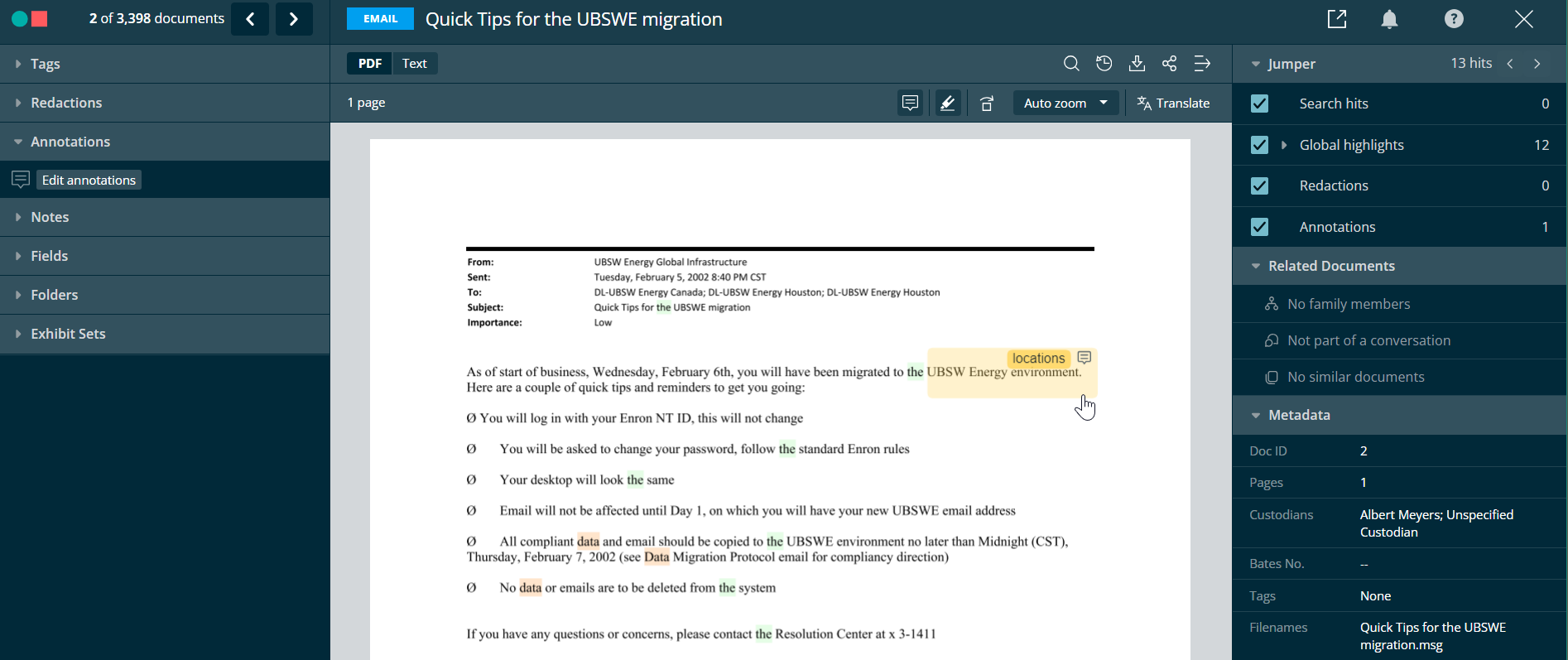
Task: Toggle Global highlights checkbox
Action: 1259,145
